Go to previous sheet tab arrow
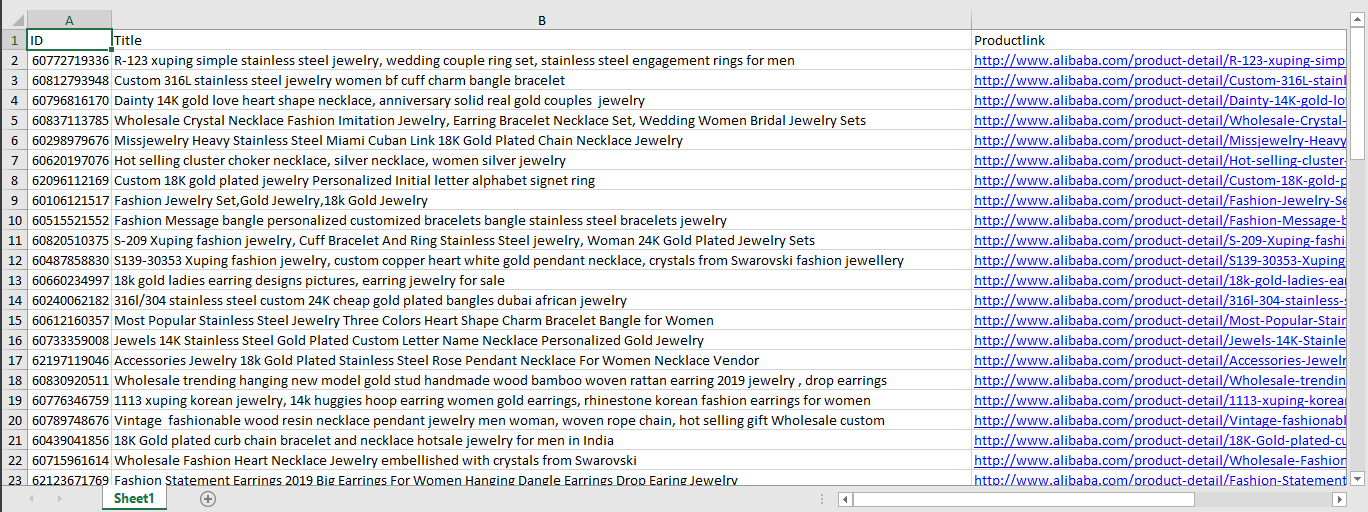The width and height of the screenshot is (1368, 512). [32, 499]
